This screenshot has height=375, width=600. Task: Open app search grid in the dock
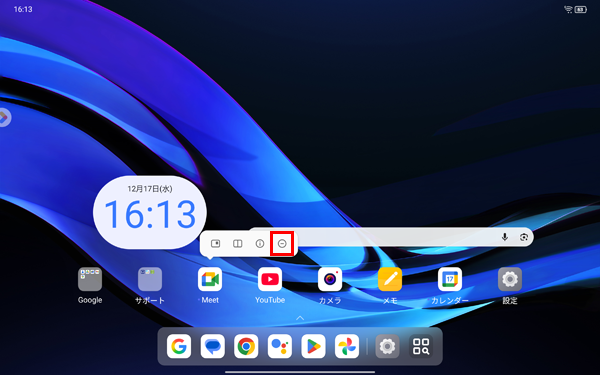421,346
